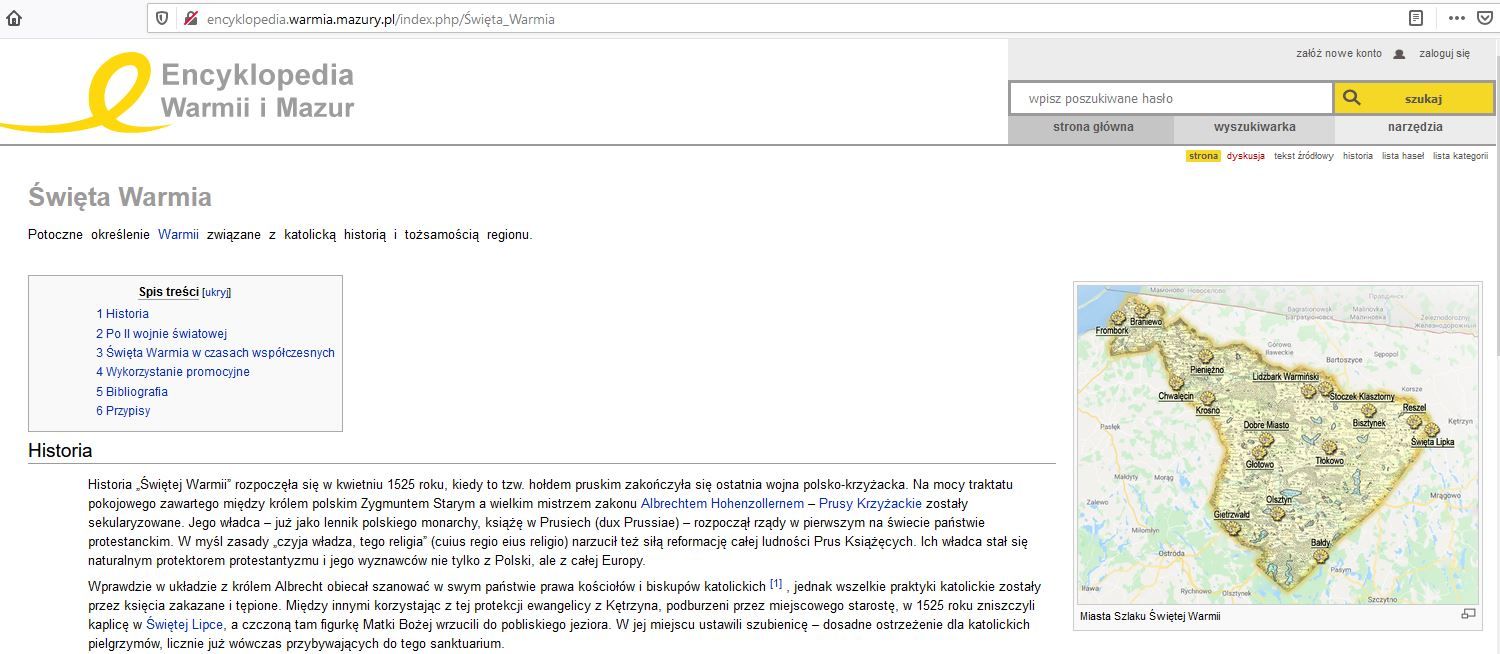Open the 'historia' page tab
Screen dimensions: 1500x654
point(1357,156)
